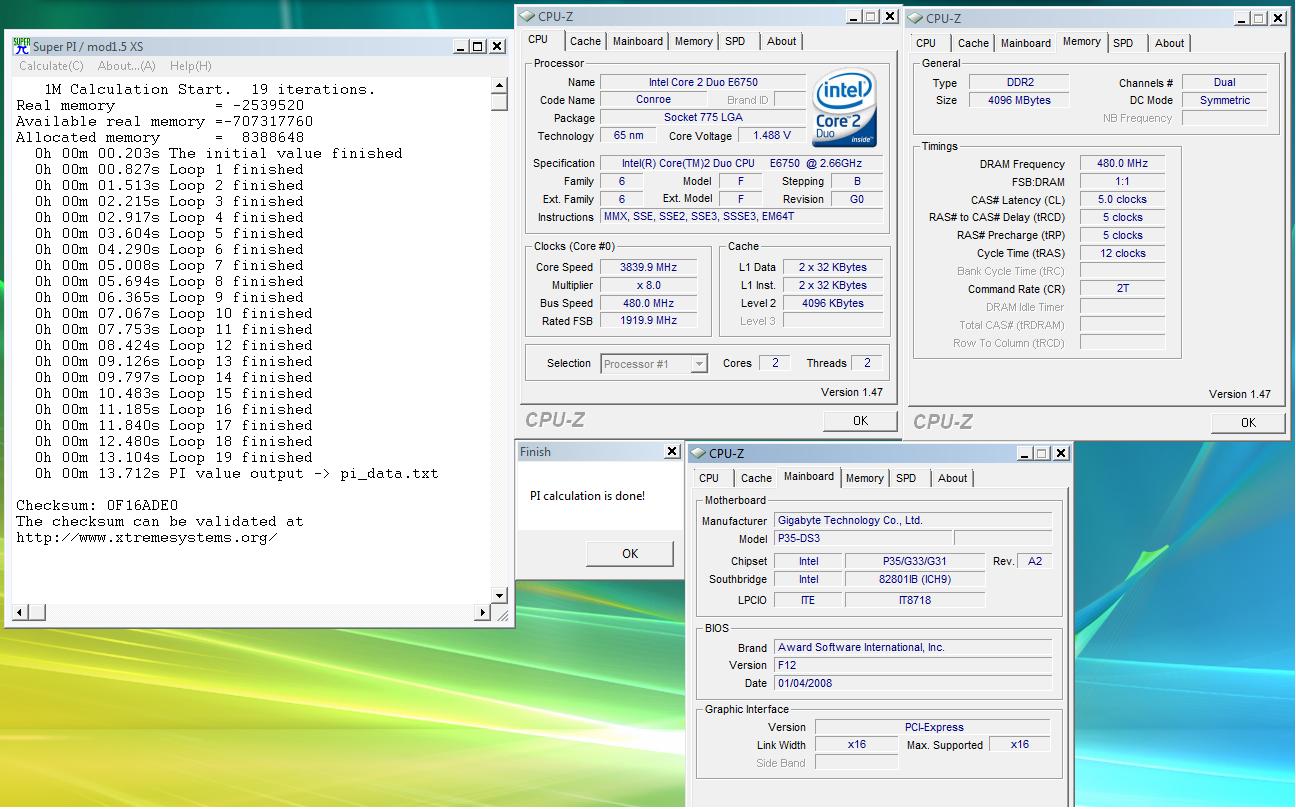
Task: Select SPD tab in the Mainboard CPU-Z window
Action: click(906, 478)
